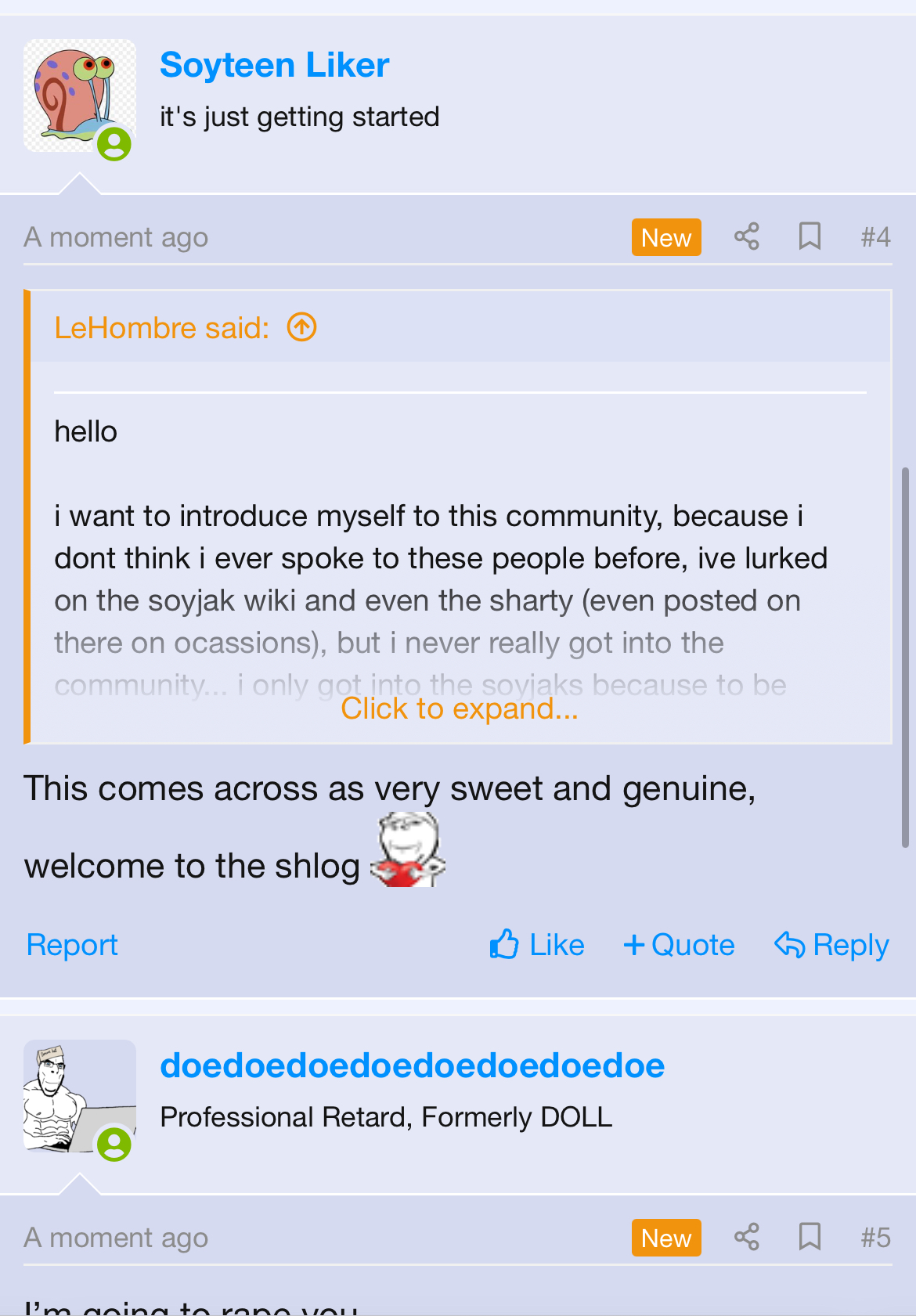Click the New badge on post #5
The image size is (916, 1316).
666,1238
